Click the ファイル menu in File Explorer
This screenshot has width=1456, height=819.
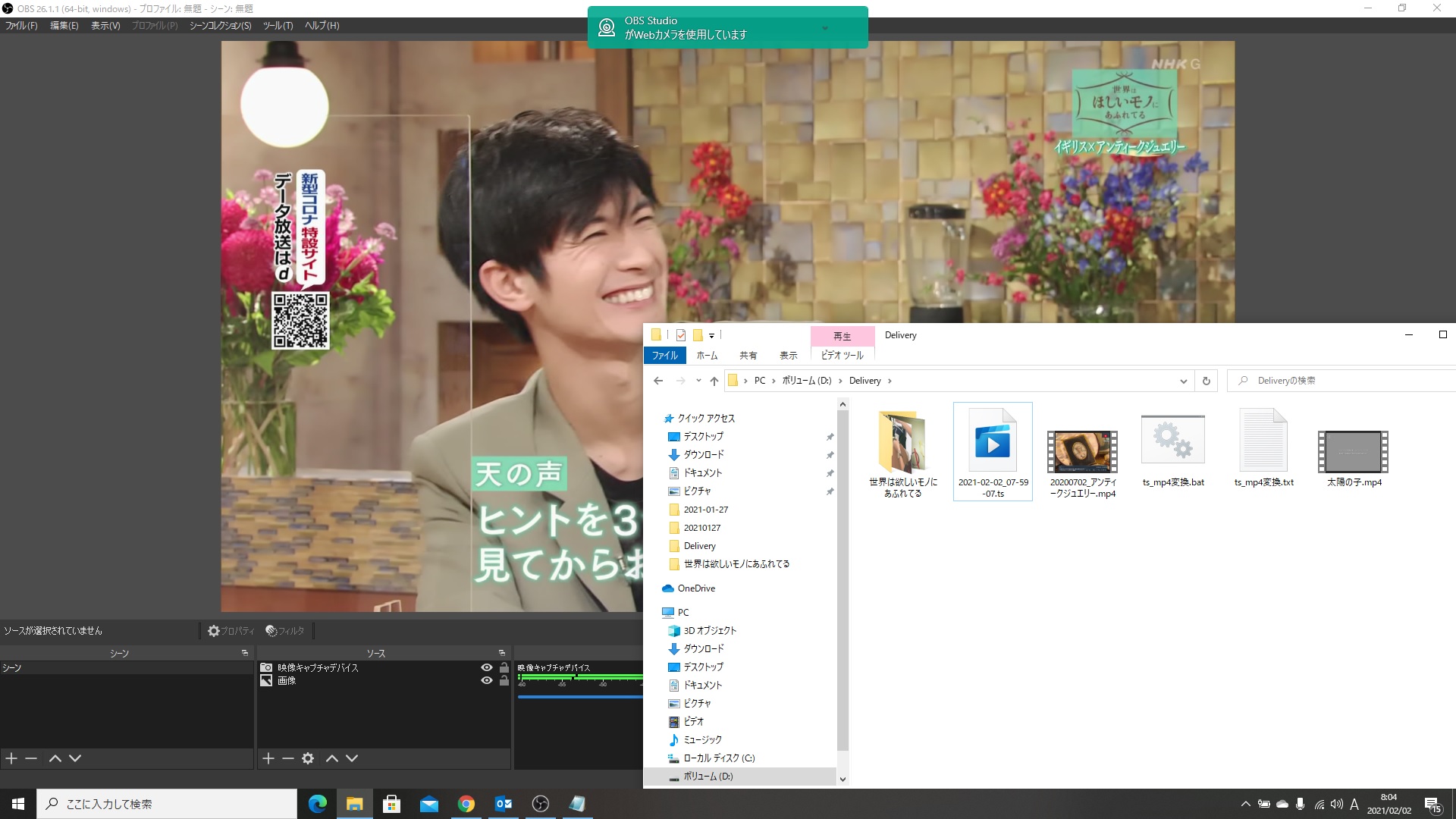click(663, 355)
